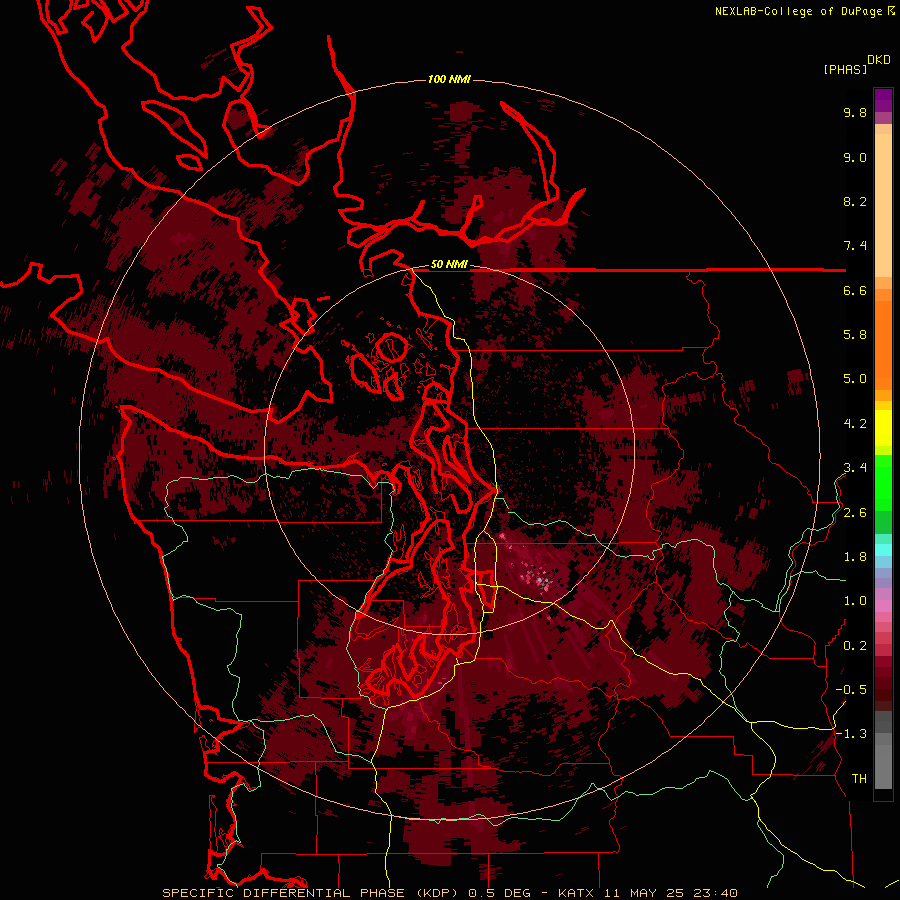Select the 9.0 scale value

855,157
